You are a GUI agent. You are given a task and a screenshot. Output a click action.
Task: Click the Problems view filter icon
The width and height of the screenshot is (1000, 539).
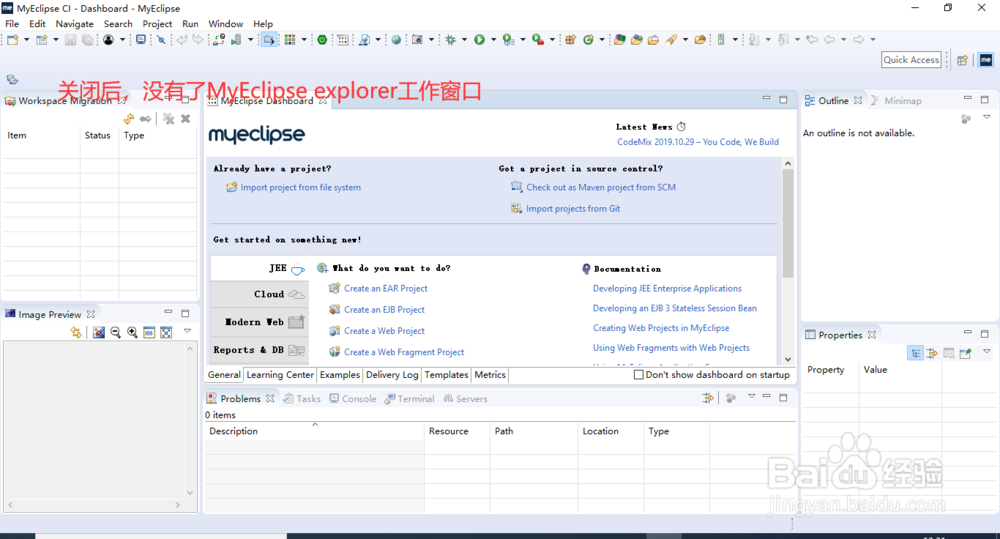[708, 398]
